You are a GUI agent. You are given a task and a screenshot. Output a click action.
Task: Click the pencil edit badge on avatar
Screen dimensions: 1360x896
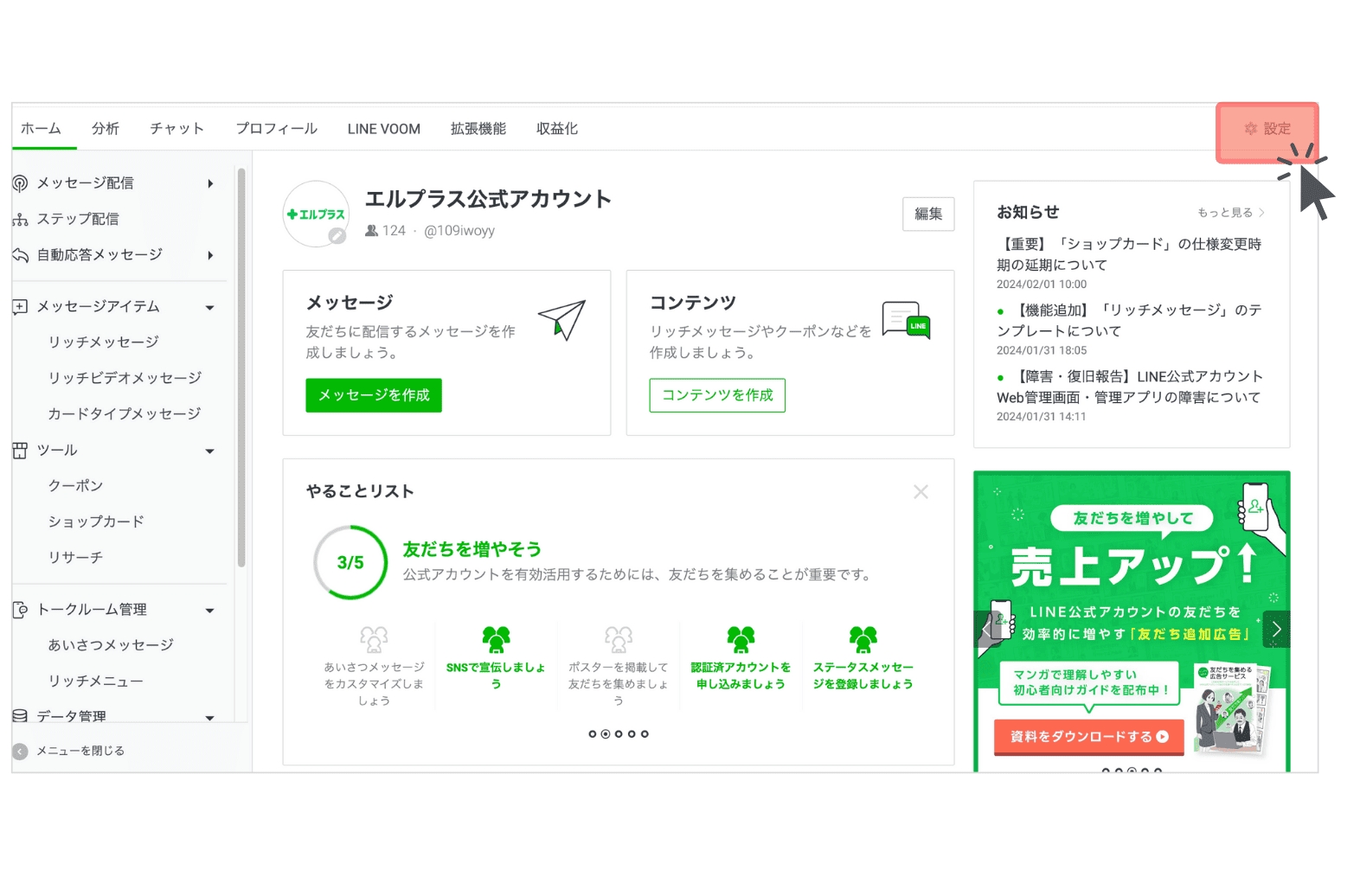pyautogui.click(x=337, y=235)
